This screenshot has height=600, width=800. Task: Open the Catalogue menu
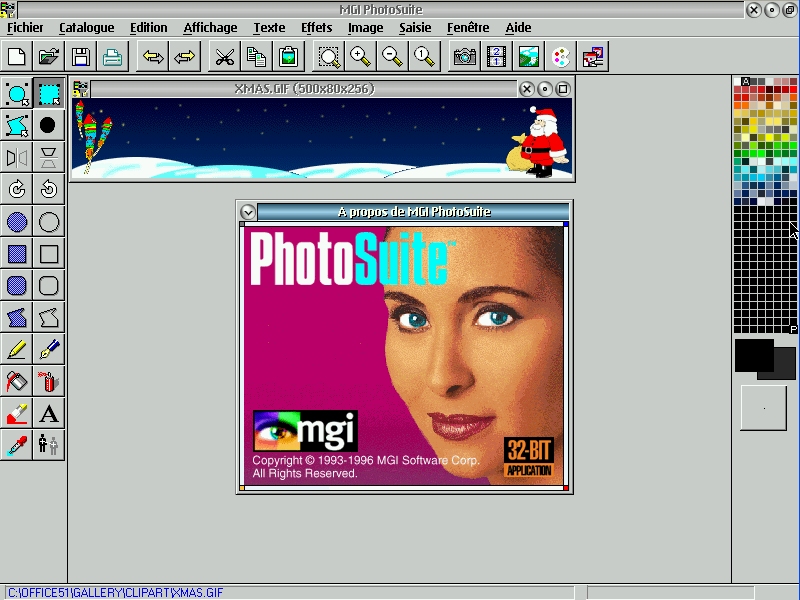86,28
